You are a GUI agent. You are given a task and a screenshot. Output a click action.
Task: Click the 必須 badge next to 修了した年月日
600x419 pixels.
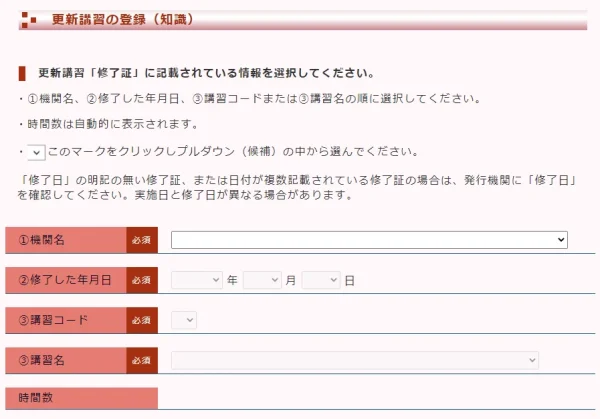142,281
